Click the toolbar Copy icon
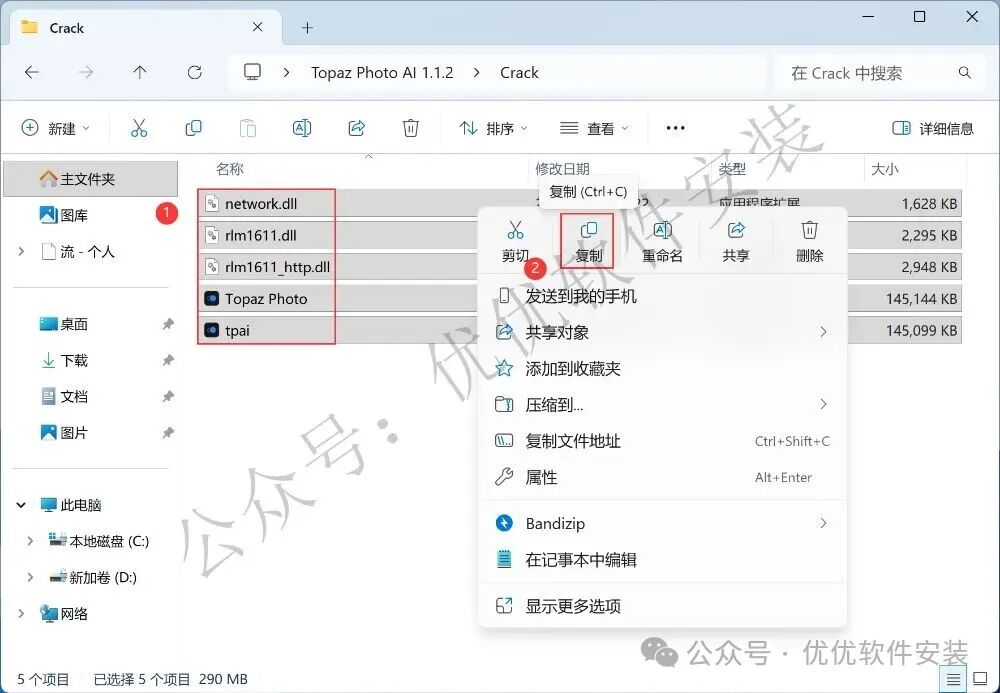 (x=193, y=128)
